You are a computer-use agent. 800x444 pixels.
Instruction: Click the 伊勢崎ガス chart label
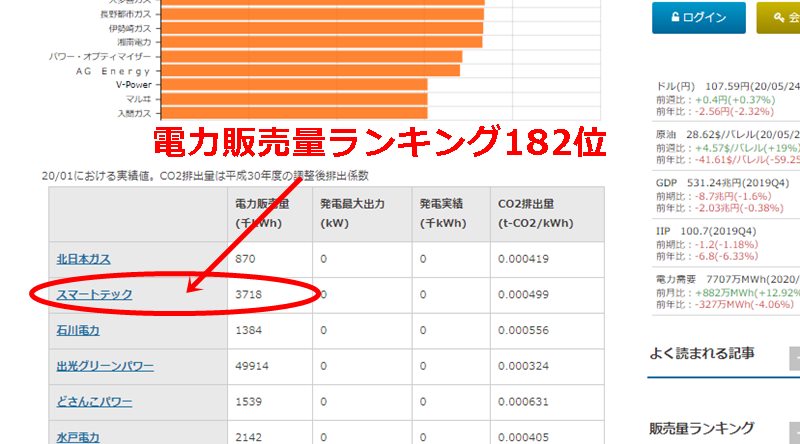coord(130,29)
